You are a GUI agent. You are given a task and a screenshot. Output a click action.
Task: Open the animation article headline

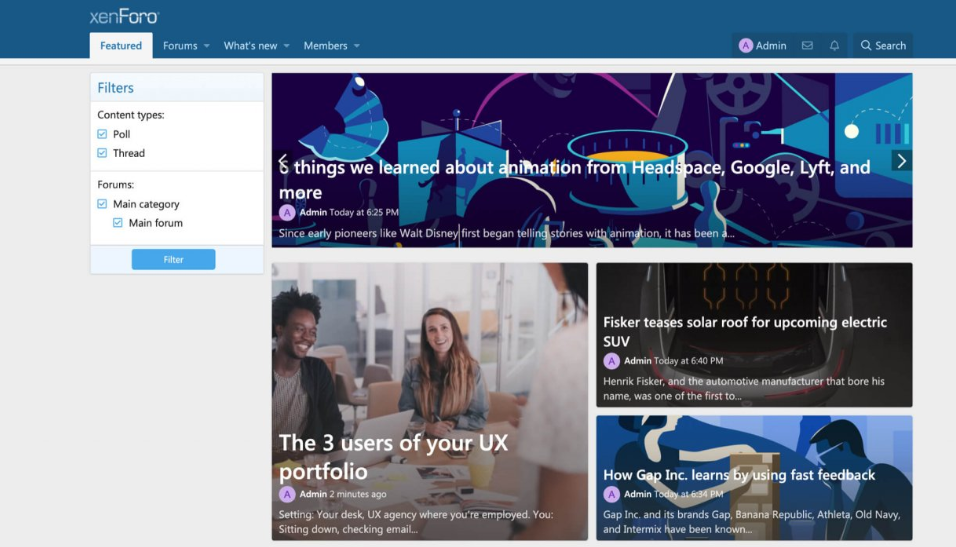click(x=574, y=179)
